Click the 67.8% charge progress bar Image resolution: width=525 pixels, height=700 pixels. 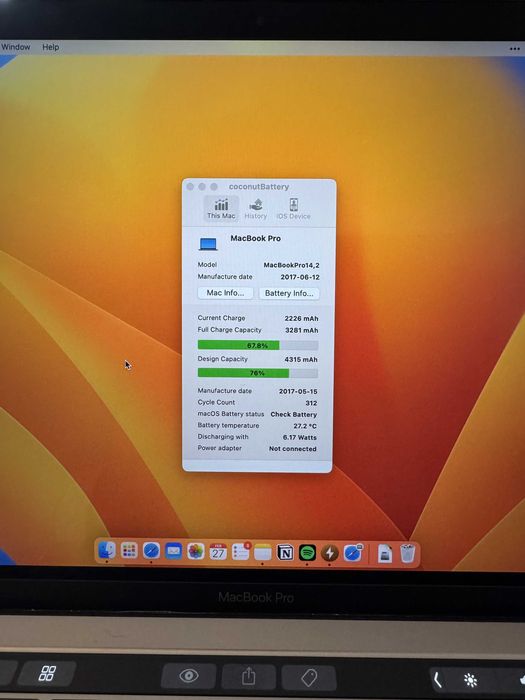(258, 345)
